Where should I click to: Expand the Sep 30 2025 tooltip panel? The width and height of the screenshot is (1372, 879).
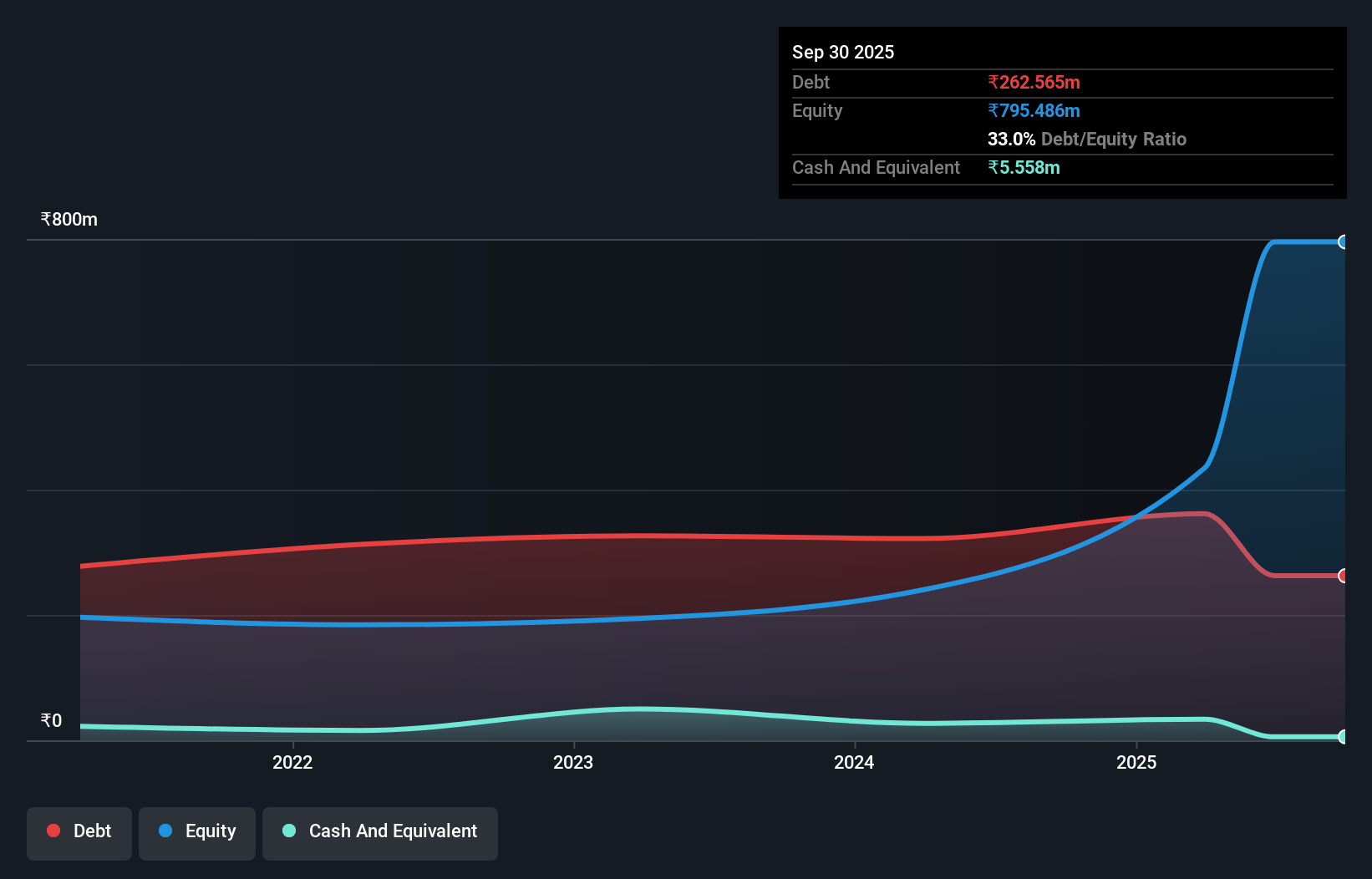point(843,52)
